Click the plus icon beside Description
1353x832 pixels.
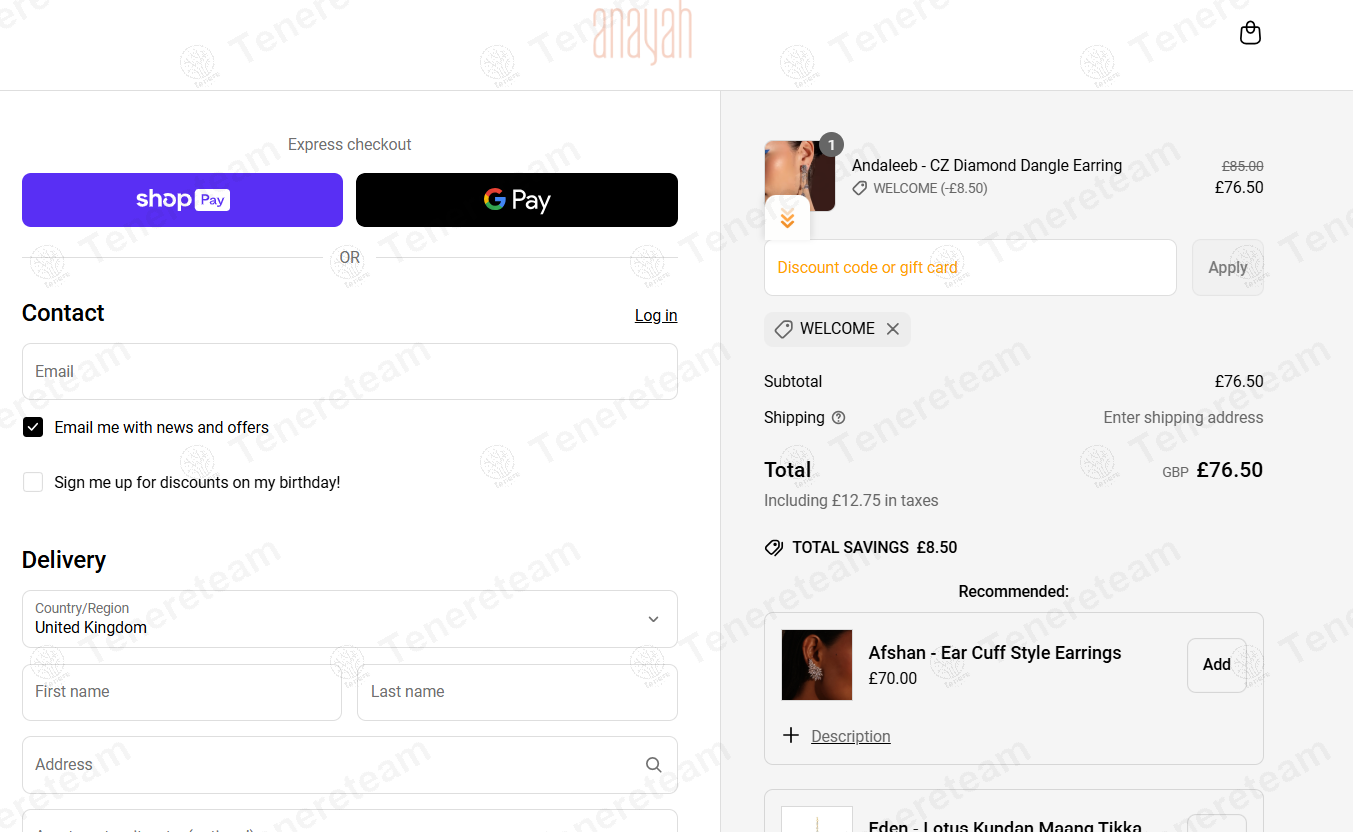click(791, 736)
